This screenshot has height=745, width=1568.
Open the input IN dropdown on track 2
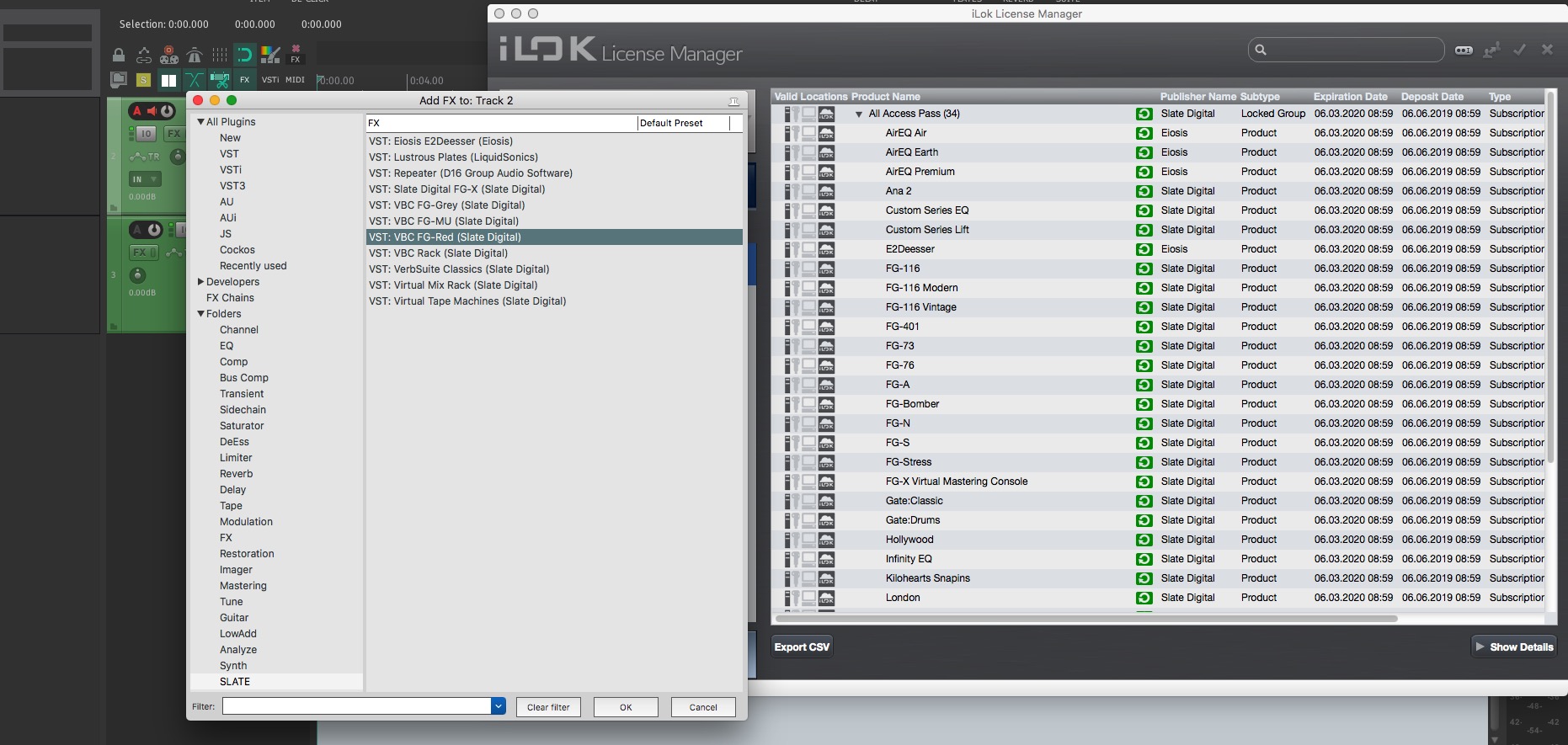click(x=144, y=179)
